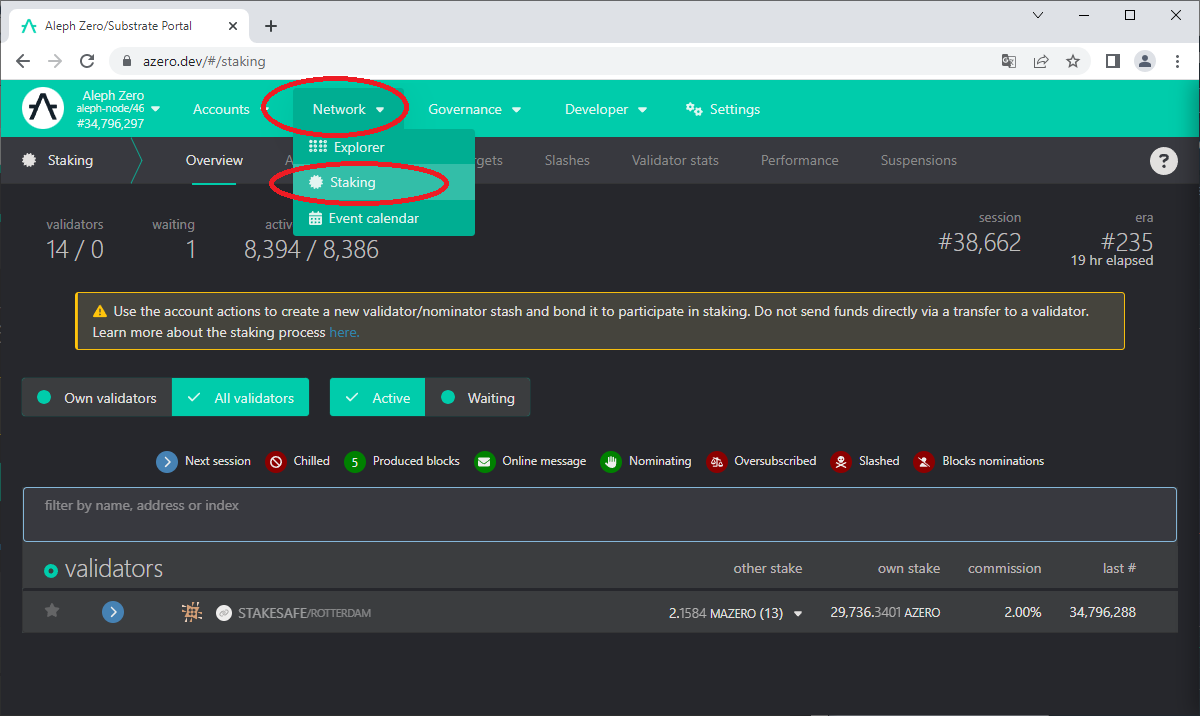Expand the Governance dropdown menu
This screenshot has width=1200, height=716.
(475, 109)
